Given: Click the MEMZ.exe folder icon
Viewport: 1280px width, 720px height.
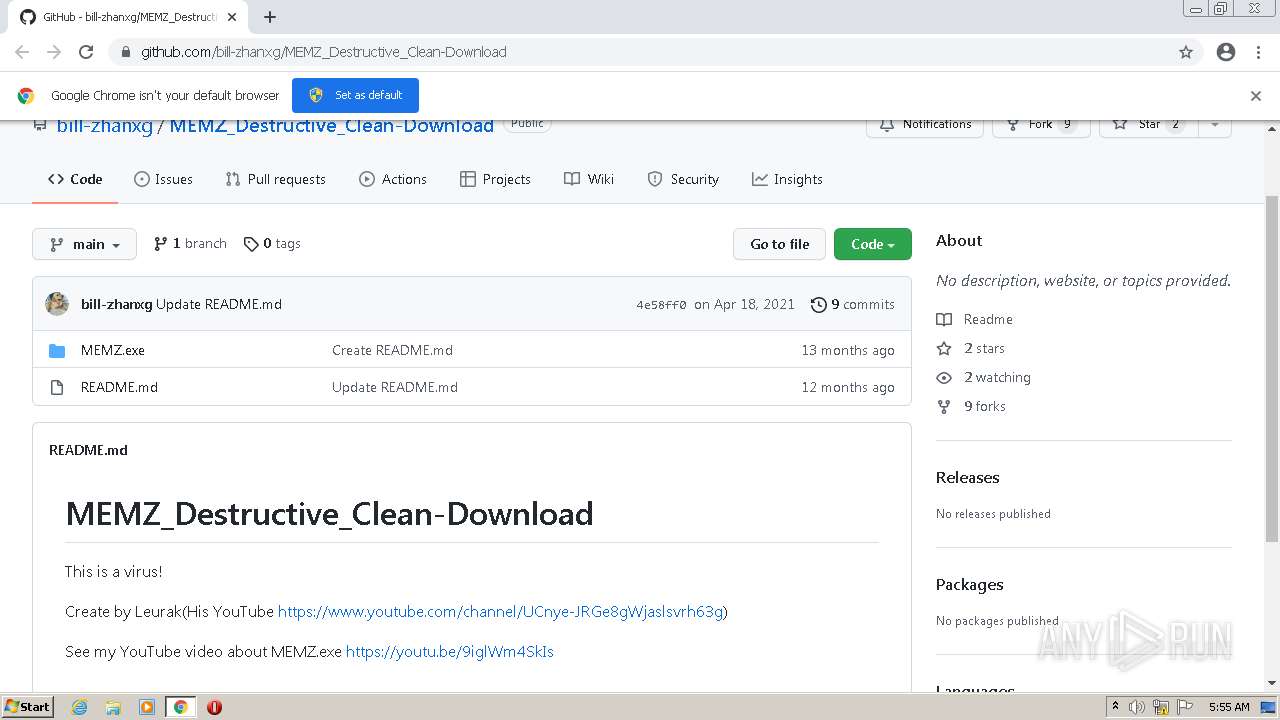Looking at the screenshot, I should click(x=57, y=351).
